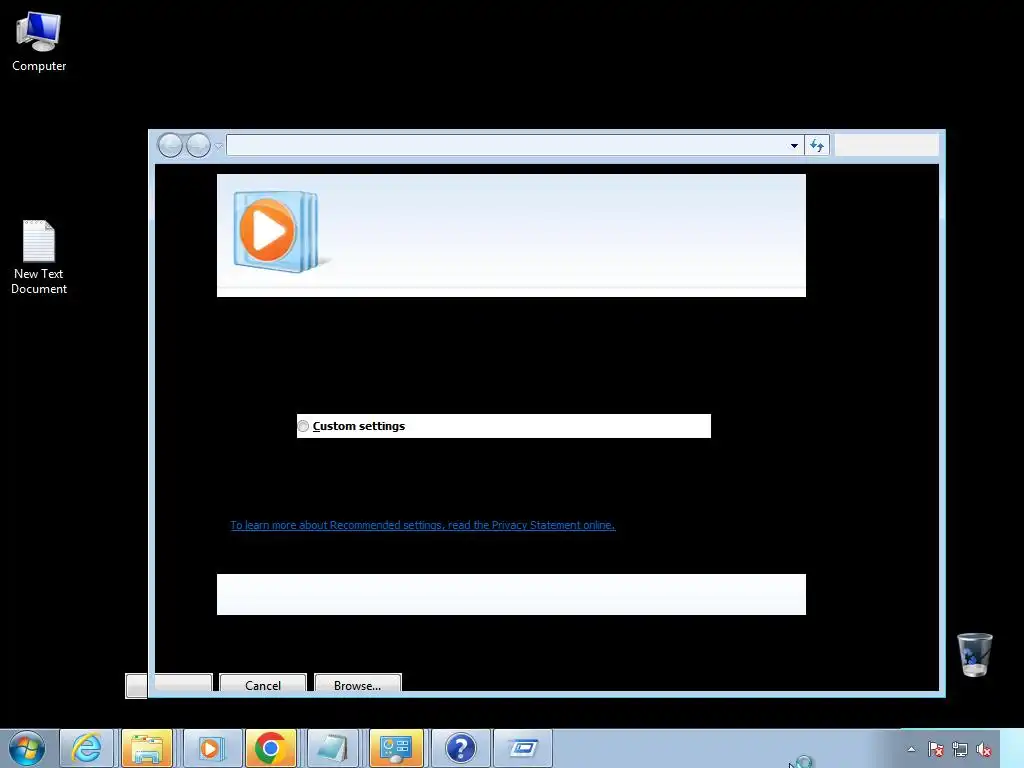Open the Notepad taskbar icon
This screenshot has height=768, width=1024.
332,748
